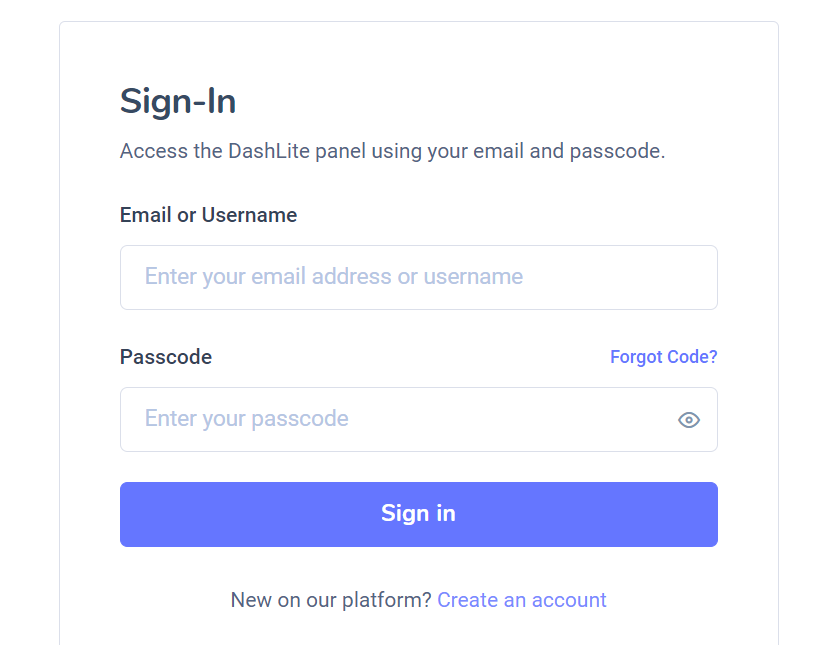The height and width of the screenshot is (645, 826).
Task: Click the Email or Username input field
Action: tap(418, 277)
